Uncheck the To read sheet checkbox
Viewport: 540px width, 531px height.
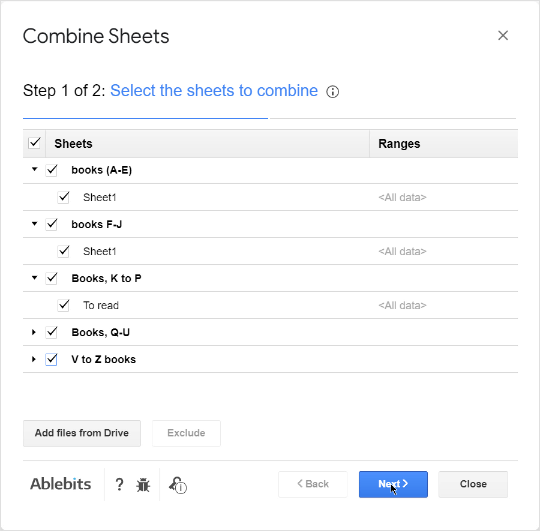(63, 305)
